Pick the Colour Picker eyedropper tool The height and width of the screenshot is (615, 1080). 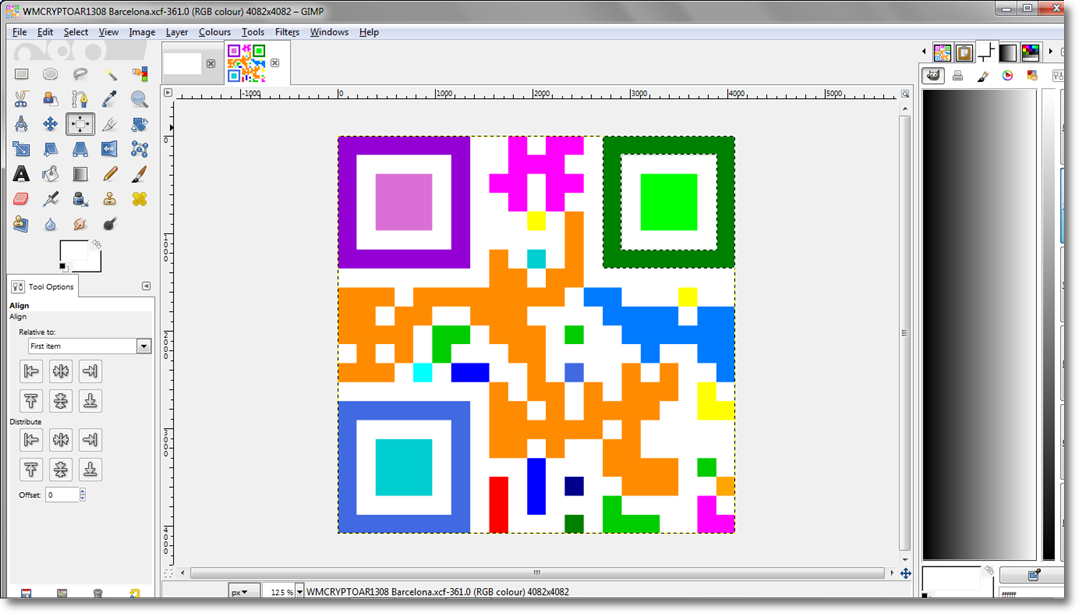point(110,99)
